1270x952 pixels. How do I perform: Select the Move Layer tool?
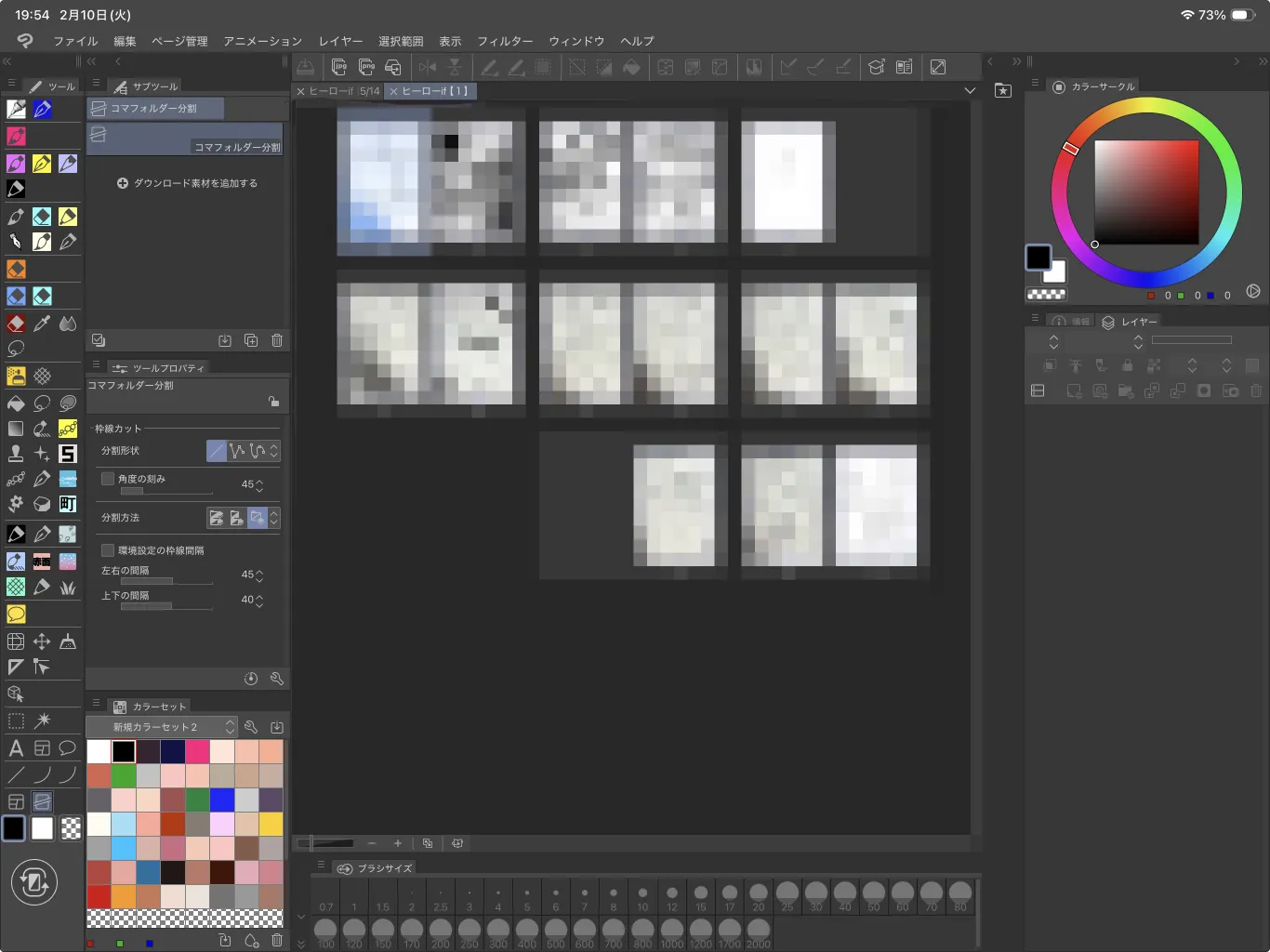tap(42, 641)
